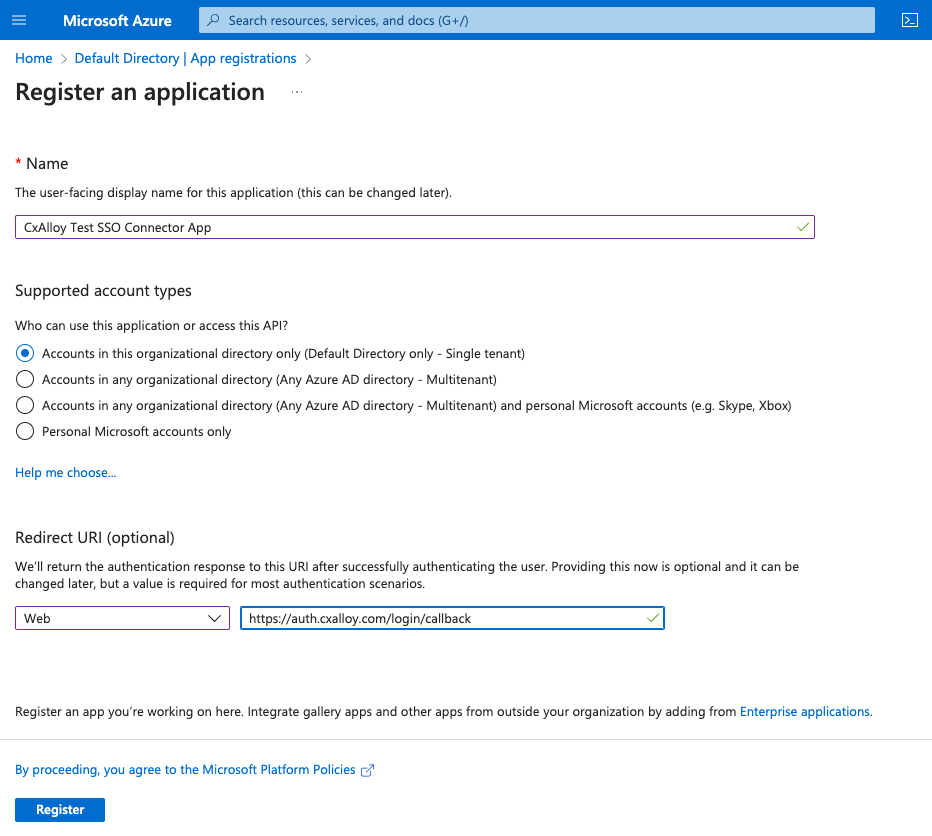932x836 pixels.
Task: Click the green checkmark in Redirect URI field
Action: (653, 618)
